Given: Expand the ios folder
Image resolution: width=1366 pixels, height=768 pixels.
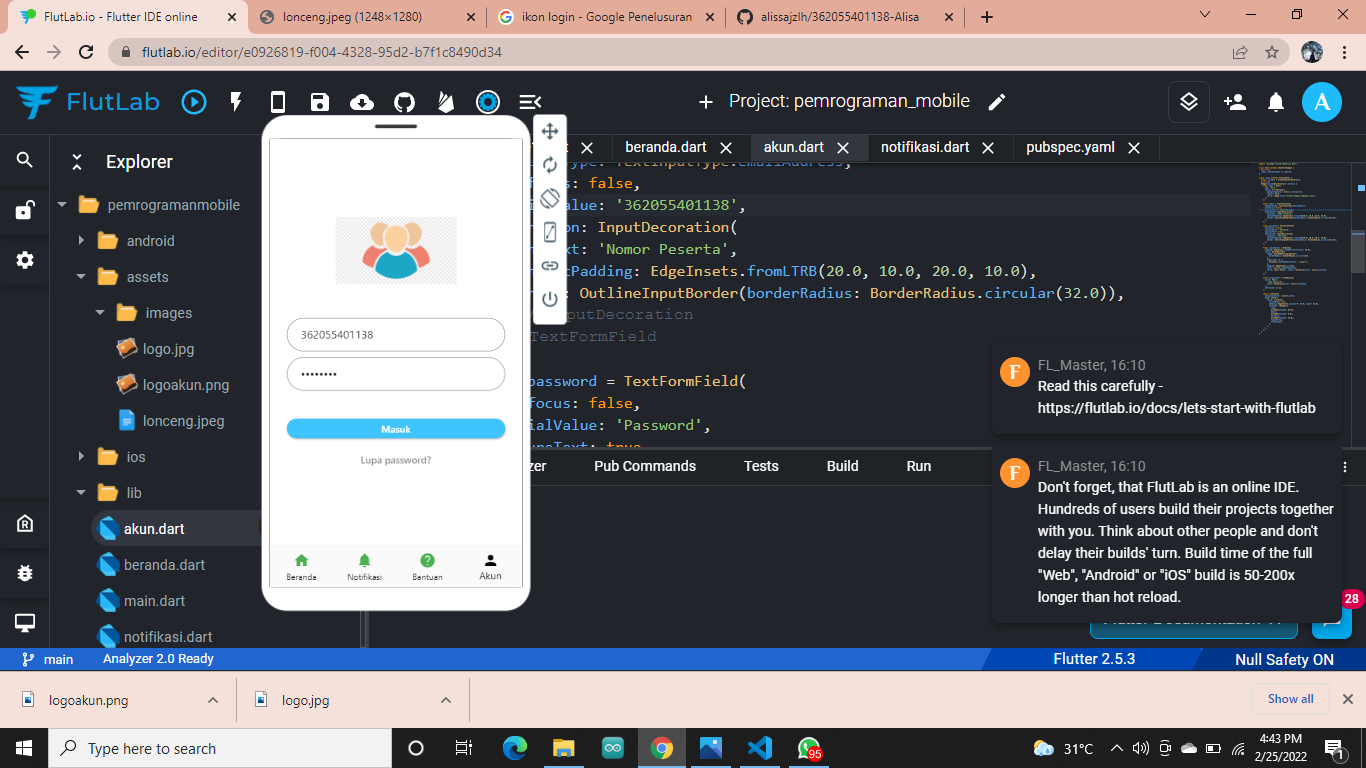Looking at the screenshot, I should tap(81, 457).
